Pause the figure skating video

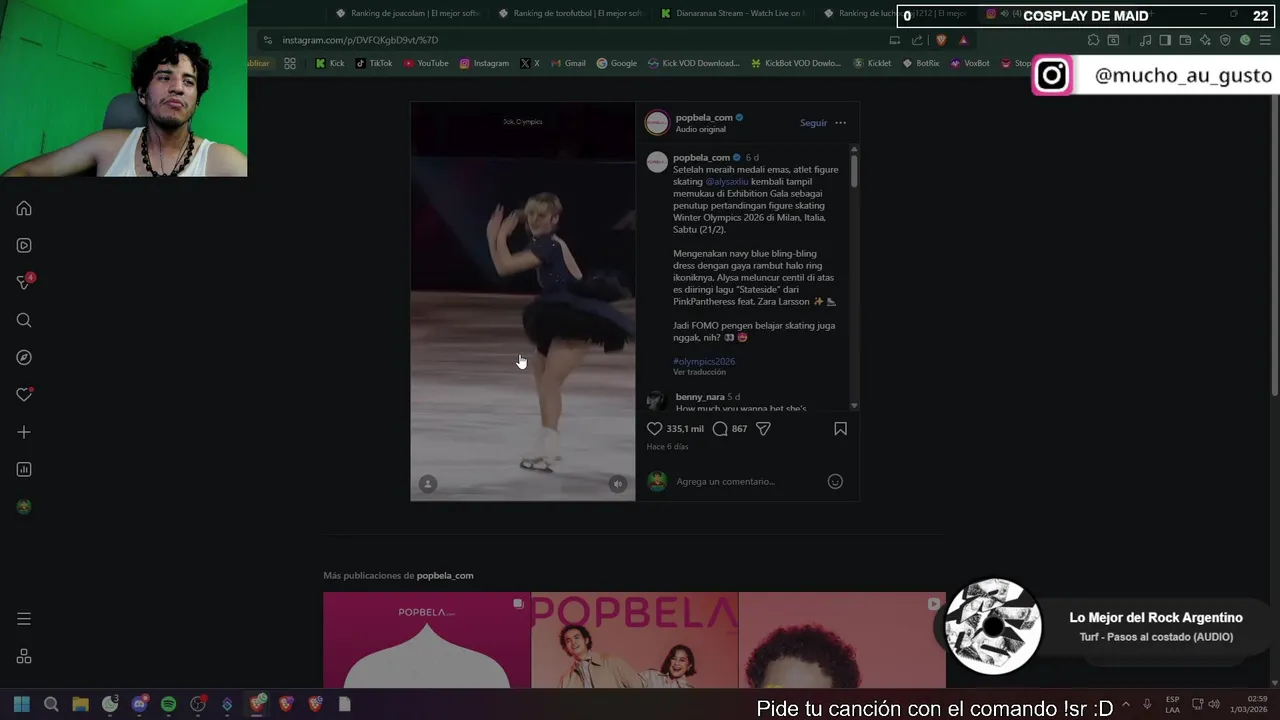522,300
